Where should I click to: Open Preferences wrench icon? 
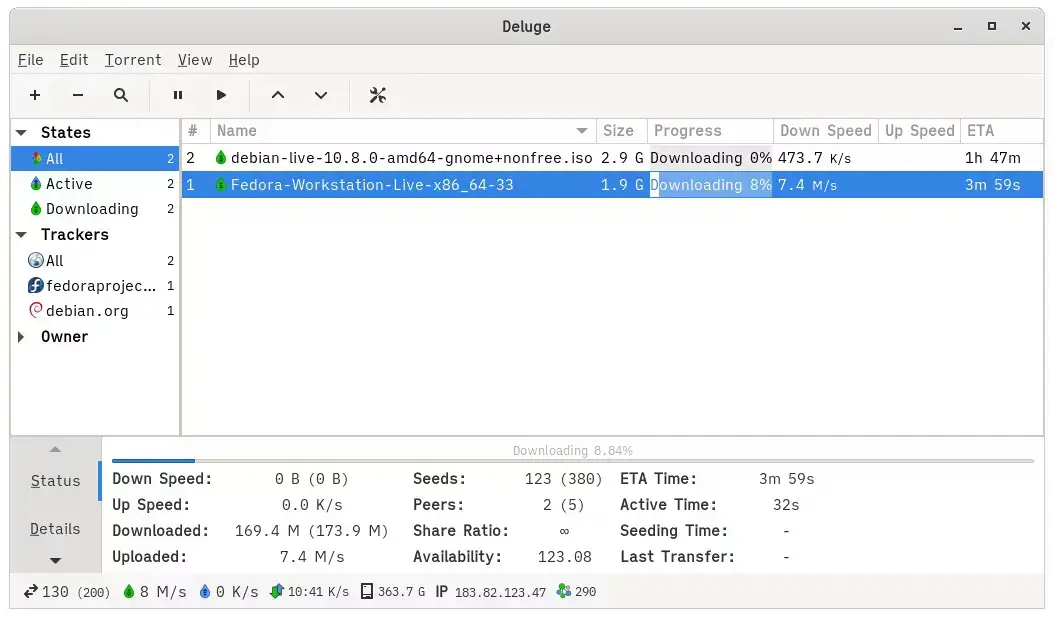(378, 95)
